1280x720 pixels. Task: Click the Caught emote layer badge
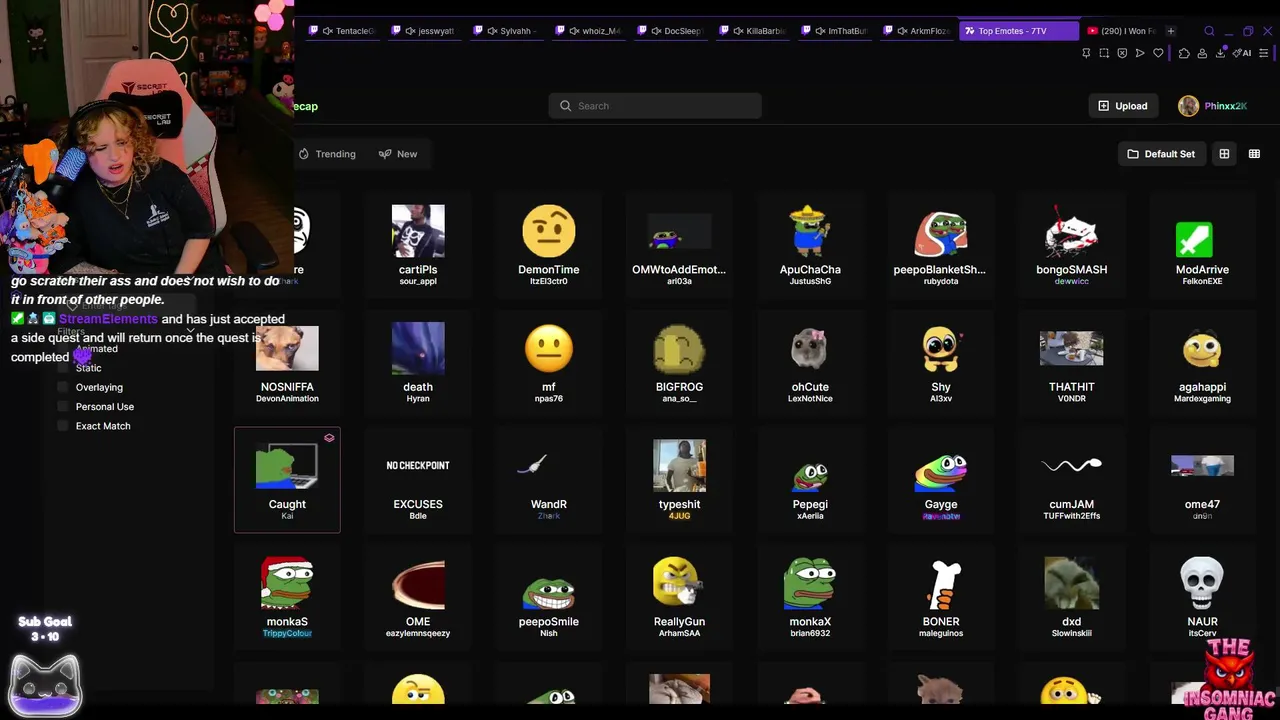(x=329, y=438)
